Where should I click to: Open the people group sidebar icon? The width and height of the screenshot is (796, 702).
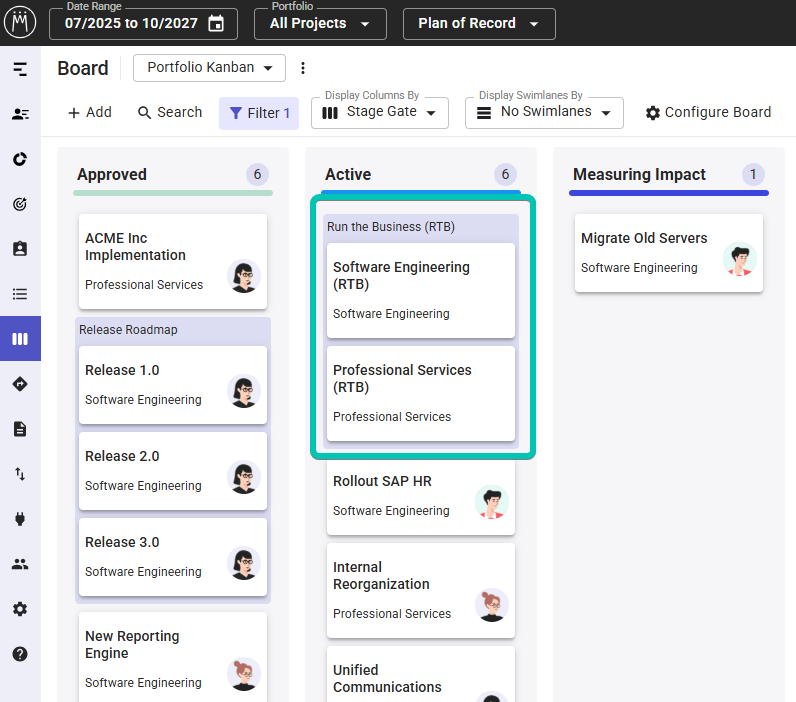click(x=20, y=564)
